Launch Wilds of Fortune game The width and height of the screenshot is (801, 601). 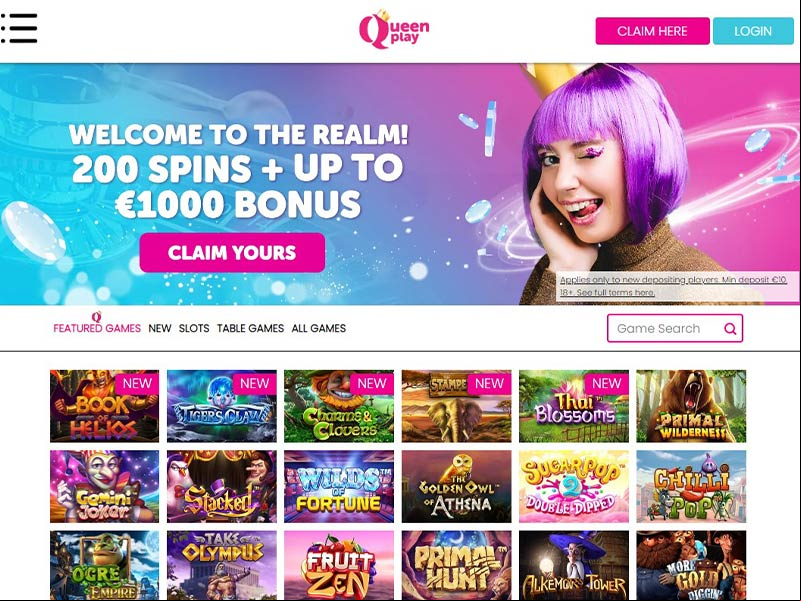339,487
